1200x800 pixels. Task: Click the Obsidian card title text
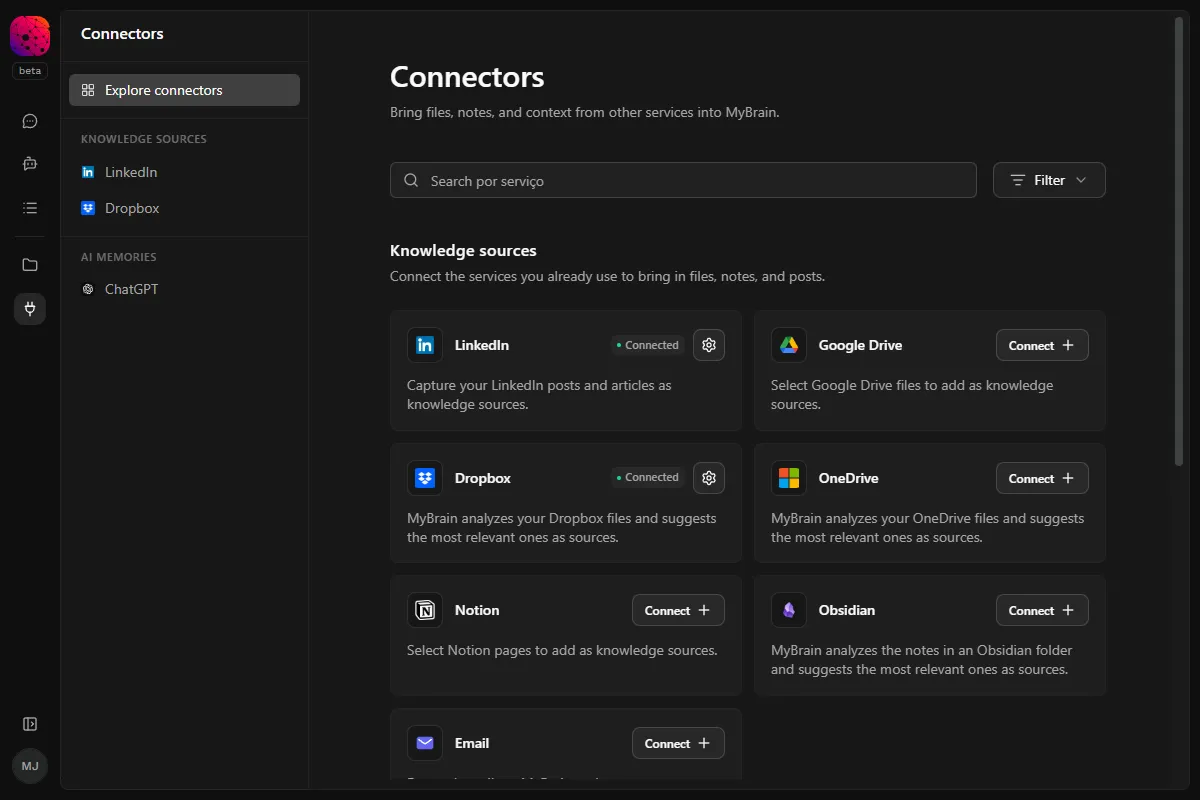click(x=847, y=610)
